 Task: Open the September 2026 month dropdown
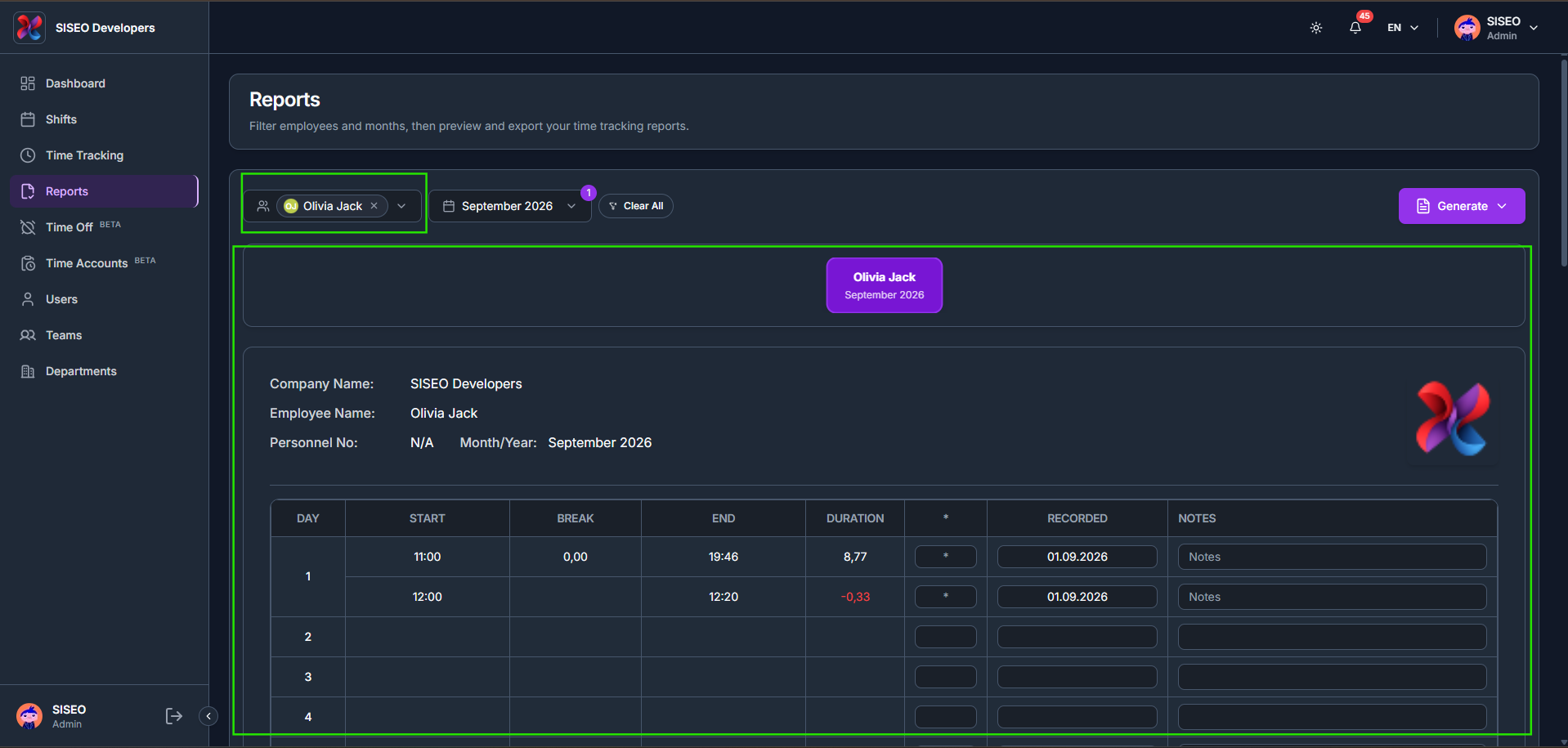(x=510, y=206)
